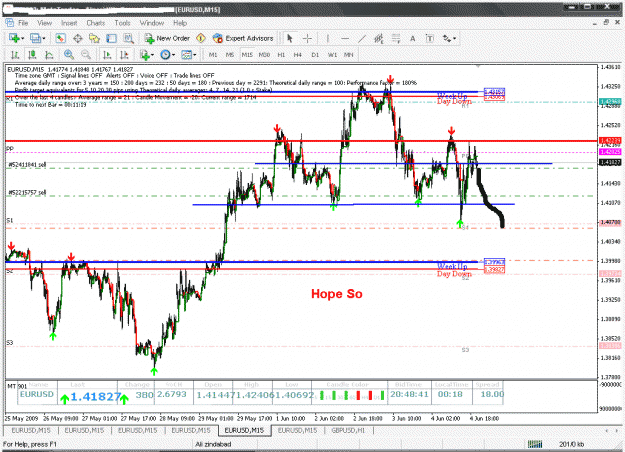Select the Fibonacci retracement tool
This screenshot has height=452, width=625.
click(396, 38)
